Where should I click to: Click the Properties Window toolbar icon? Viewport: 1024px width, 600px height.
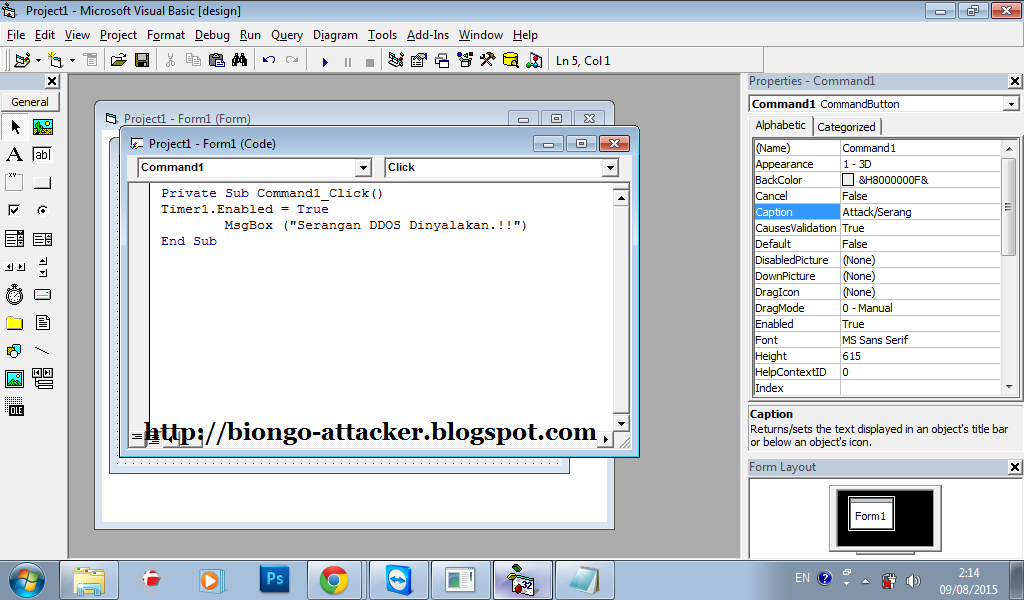click(x=419, y=61)
